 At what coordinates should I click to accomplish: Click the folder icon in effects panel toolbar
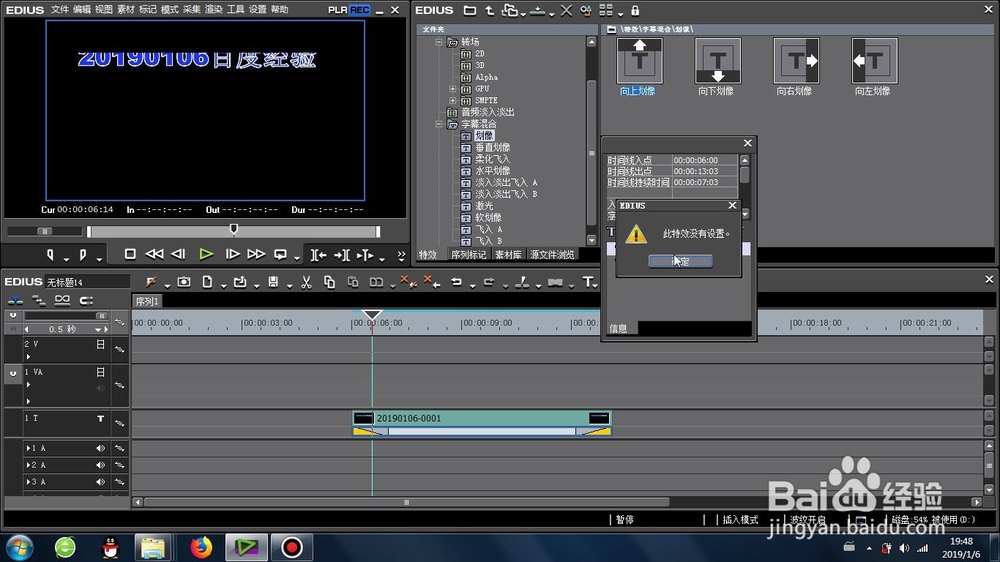pos(470,10)
